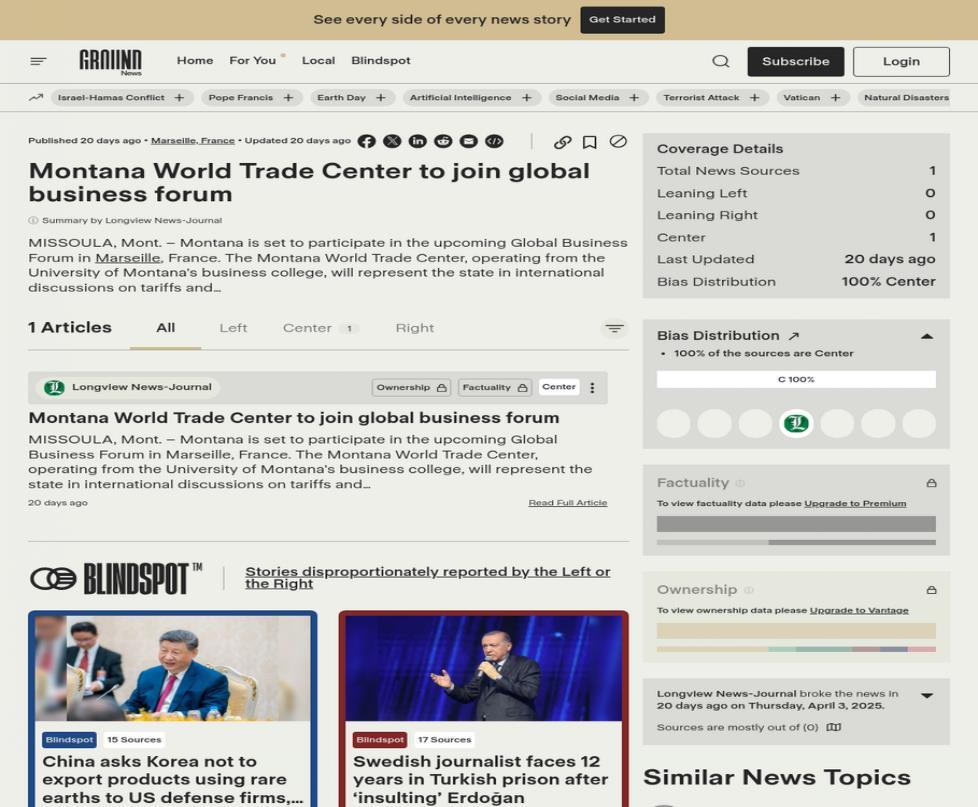Open the Longview News-Journal source chip
Viewport: 978px width, 807px height.
[x=128, y=387]
